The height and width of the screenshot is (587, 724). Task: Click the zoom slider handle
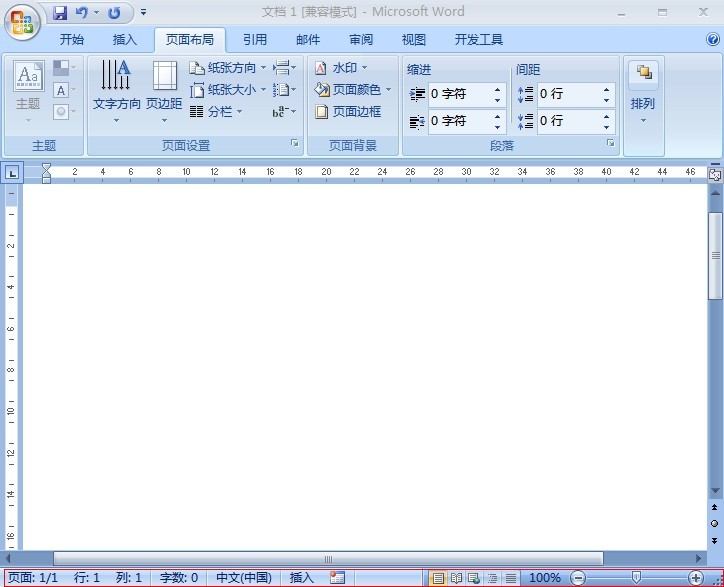(x=636, y=577)
